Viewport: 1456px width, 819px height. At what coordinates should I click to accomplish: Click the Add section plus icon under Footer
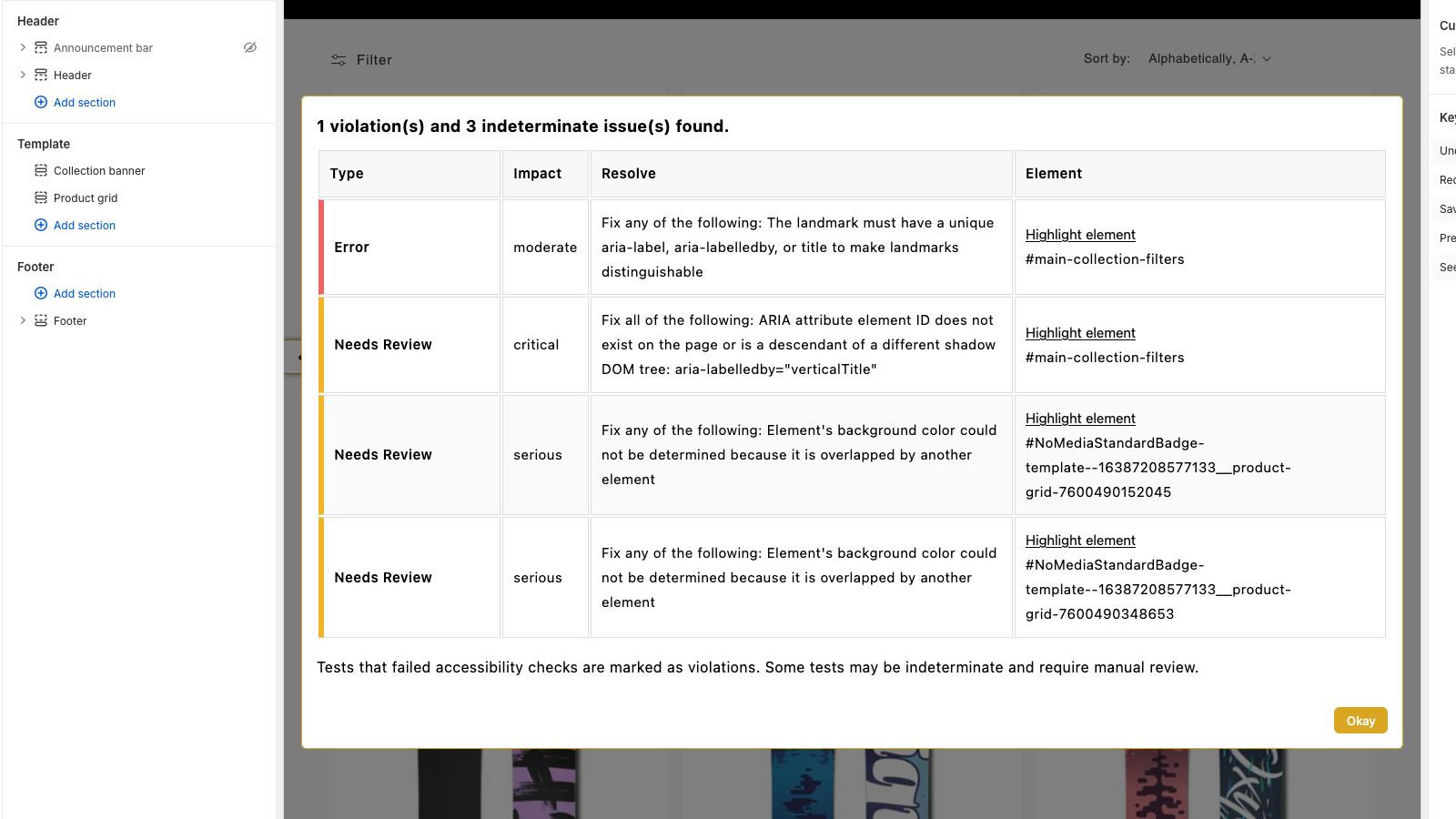(x=41, y=293)
